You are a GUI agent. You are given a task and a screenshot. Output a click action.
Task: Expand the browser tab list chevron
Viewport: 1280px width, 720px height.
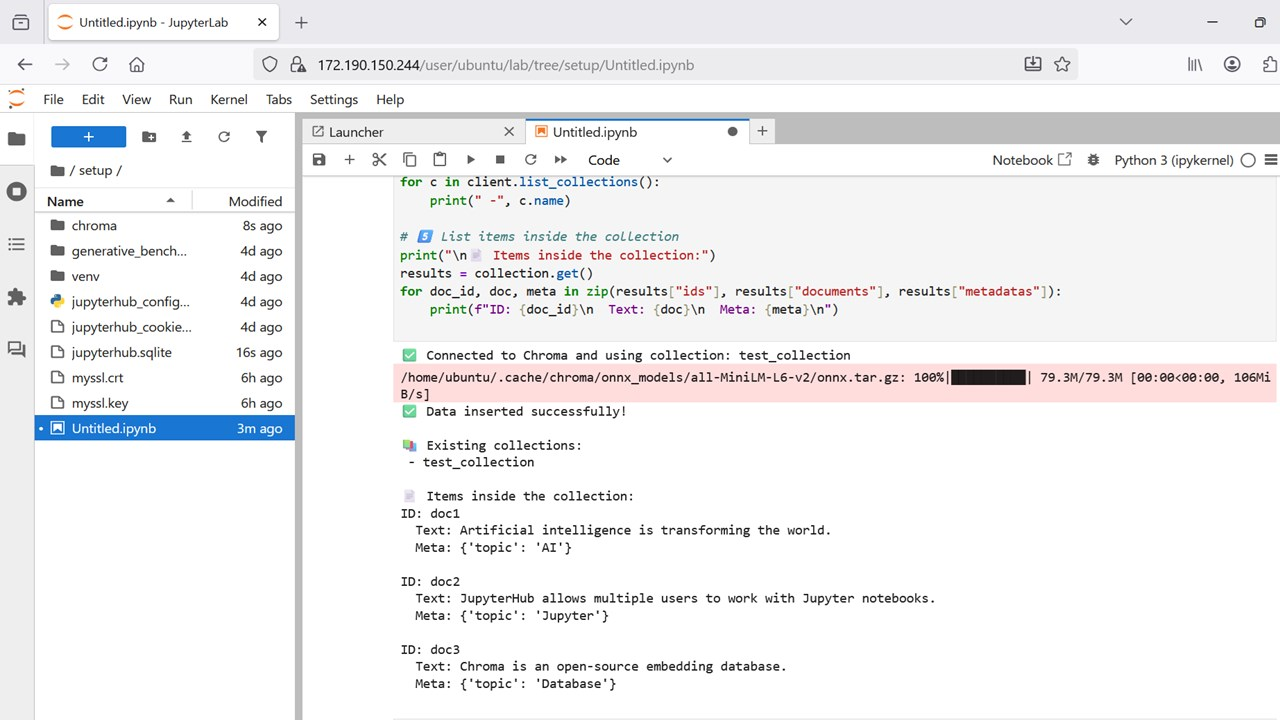point(1125,22)
